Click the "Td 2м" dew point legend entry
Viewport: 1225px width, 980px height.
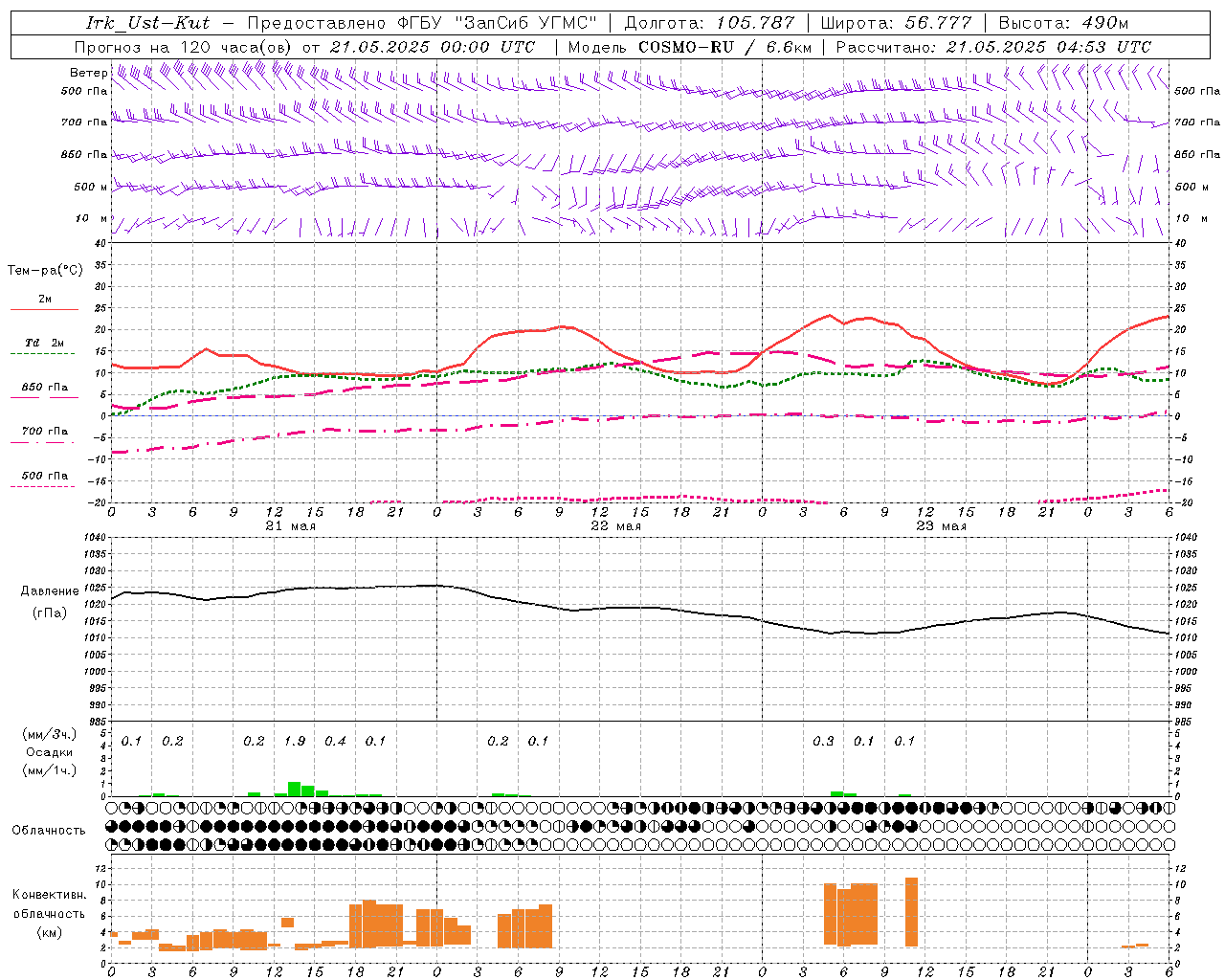(44, 343)
